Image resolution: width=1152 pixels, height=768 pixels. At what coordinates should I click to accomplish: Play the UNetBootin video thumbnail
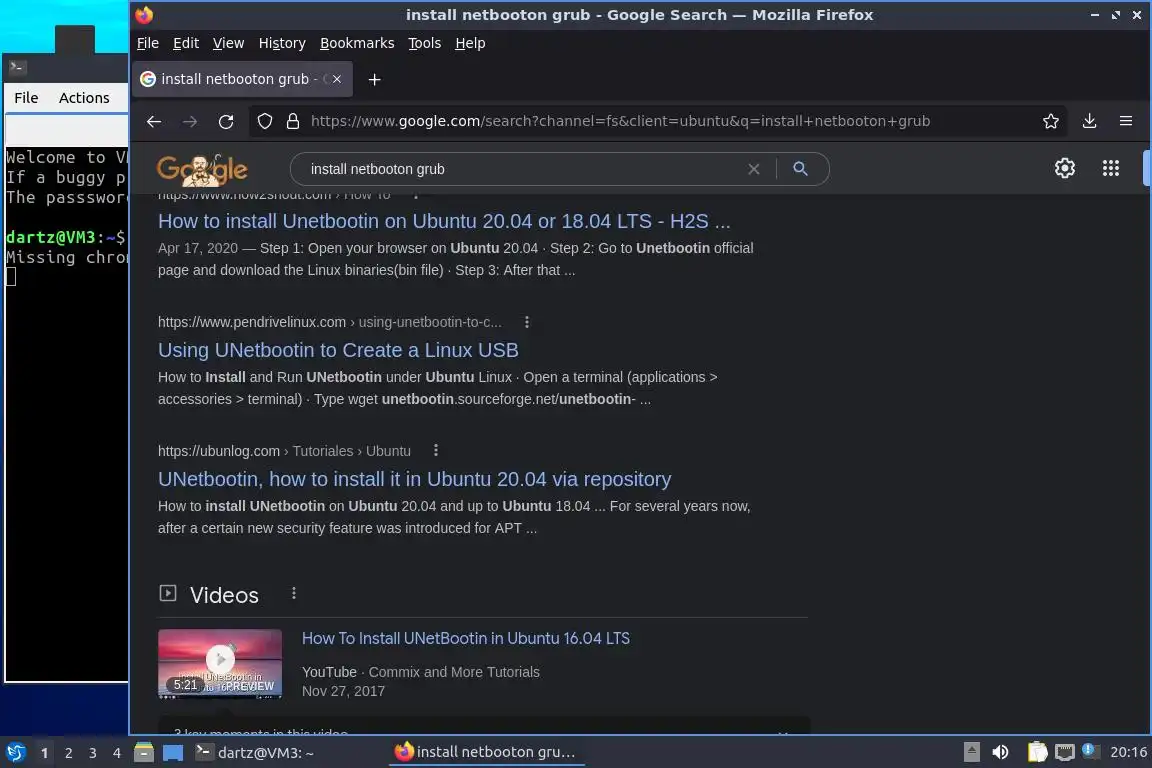(220, 663)
